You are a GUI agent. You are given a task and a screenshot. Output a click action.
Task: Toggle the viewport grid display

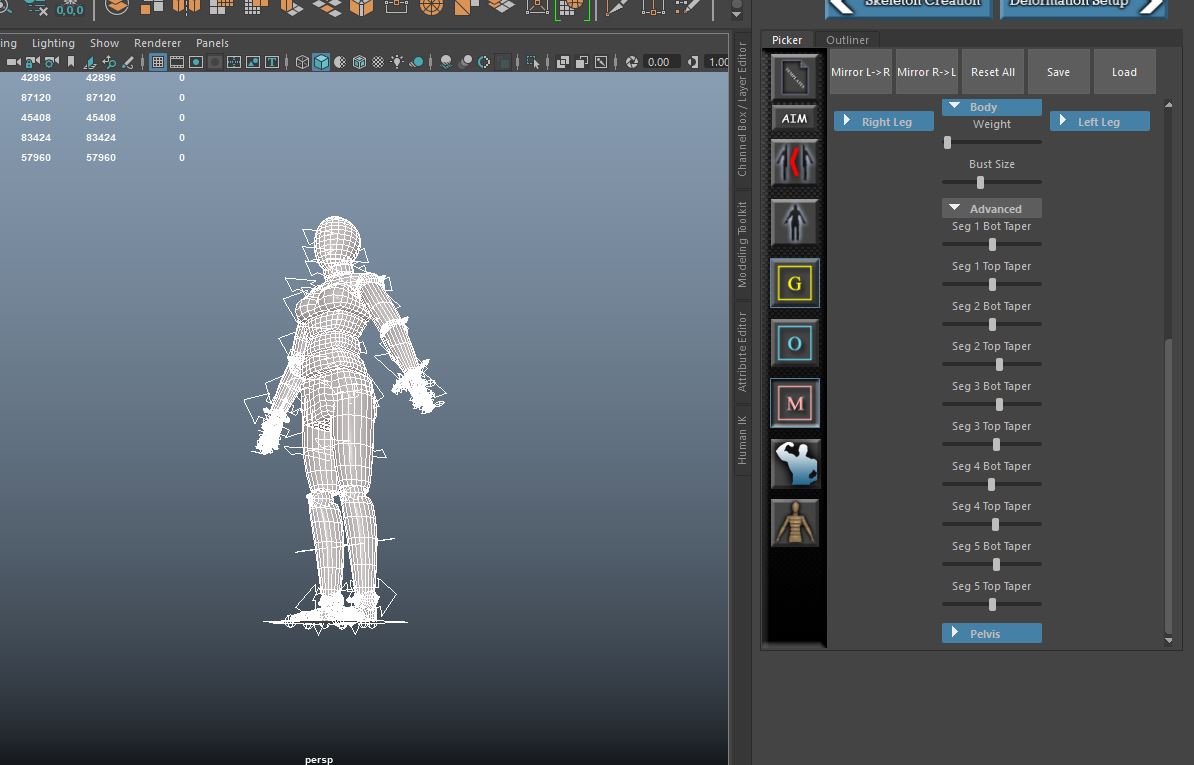[x=158, y=62]
